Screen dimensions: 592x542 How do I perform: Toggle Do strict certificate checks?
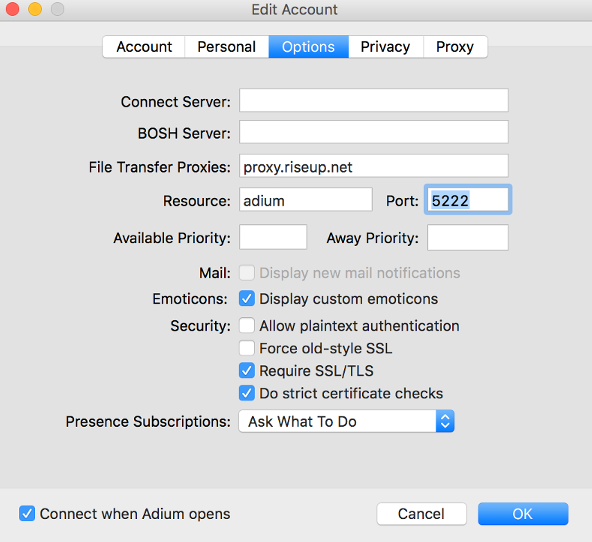point(247,393)
